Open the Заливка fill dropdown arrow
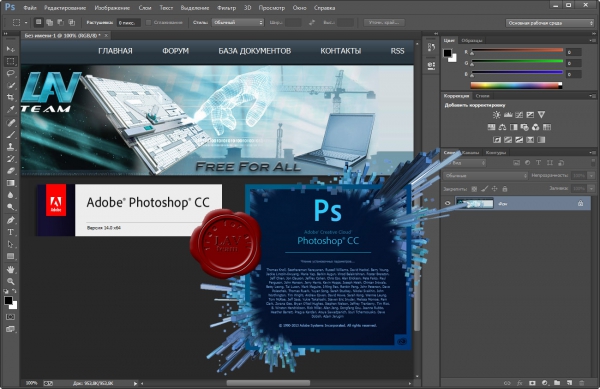600x389 pixels. click(592, 188)
